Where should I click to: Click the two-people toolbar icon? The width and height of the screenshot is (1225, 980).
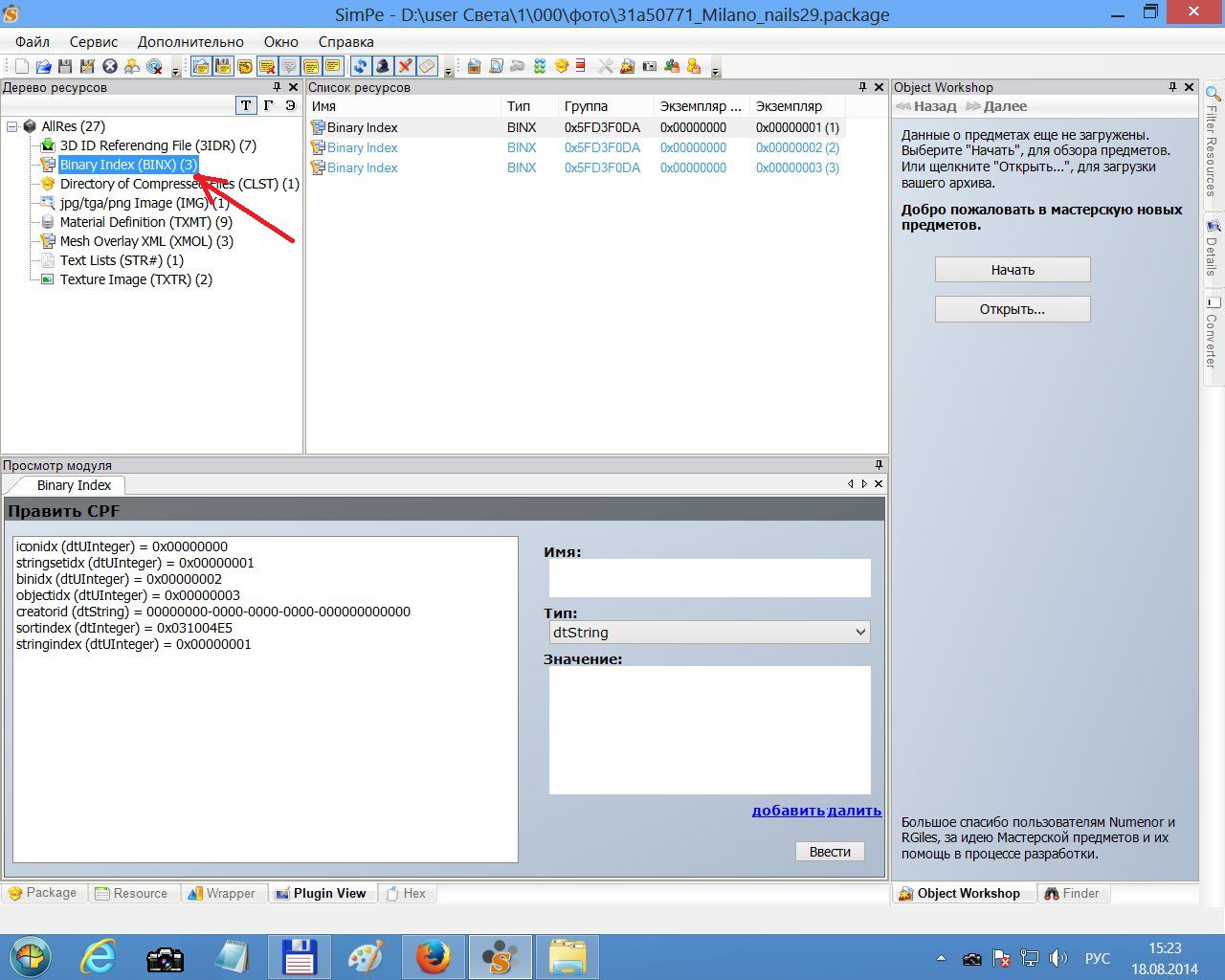point(672,66)
